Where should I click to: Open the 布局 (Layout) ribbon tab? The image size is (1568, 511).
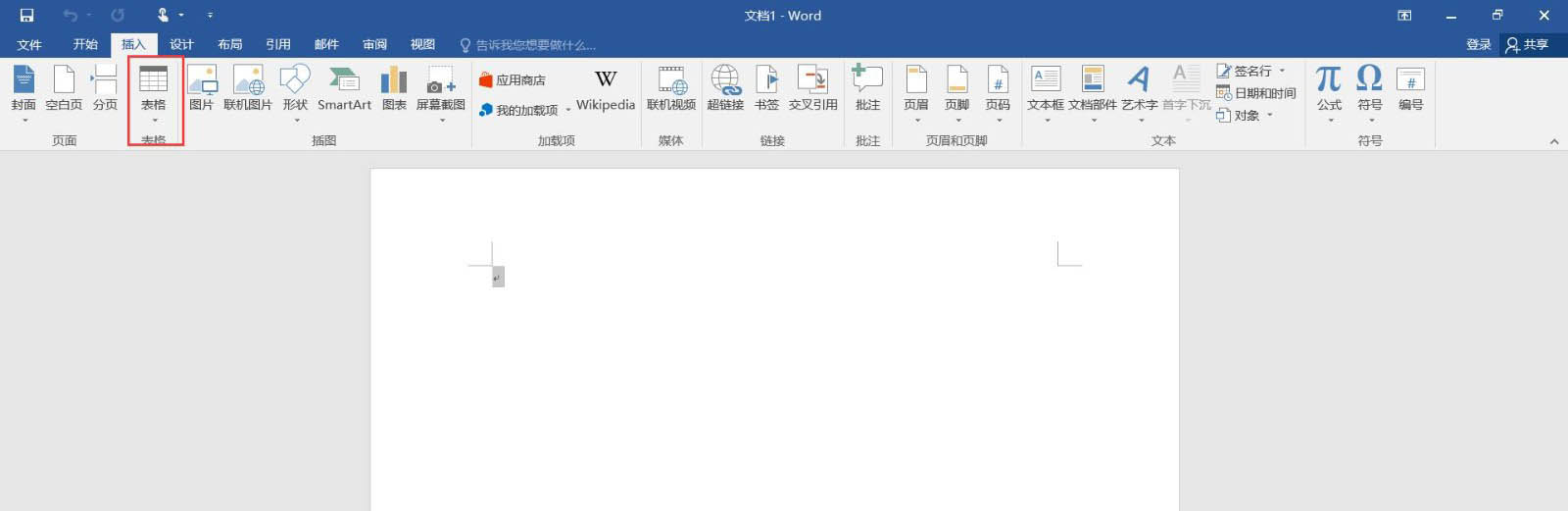pyautogui.click(x=230, y=44)
